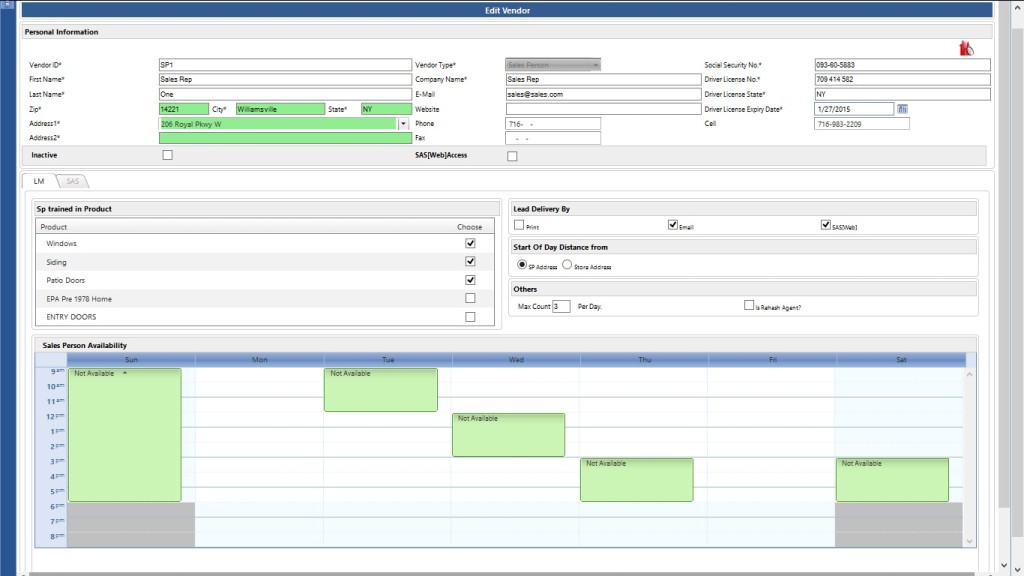Click the Cell number field

pyautogui.click(x=861, y=123)
